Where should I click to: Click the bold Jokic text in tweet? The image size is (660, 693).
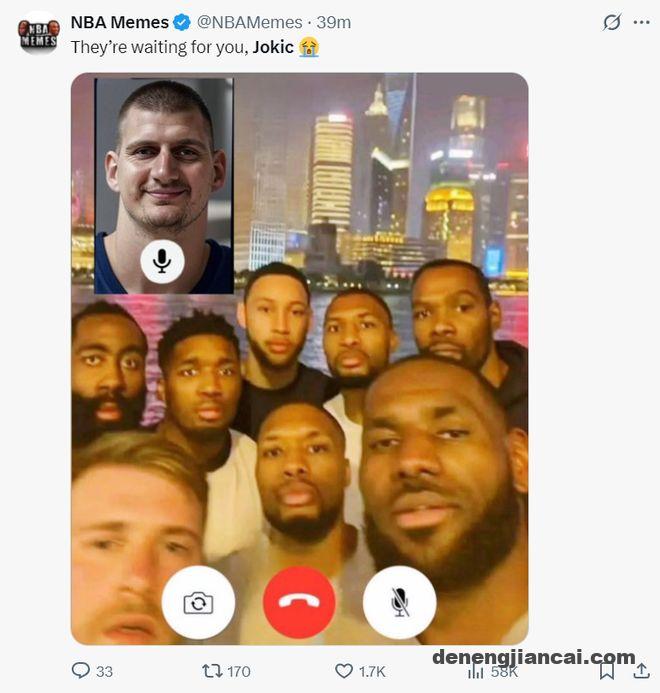[273, 47]
